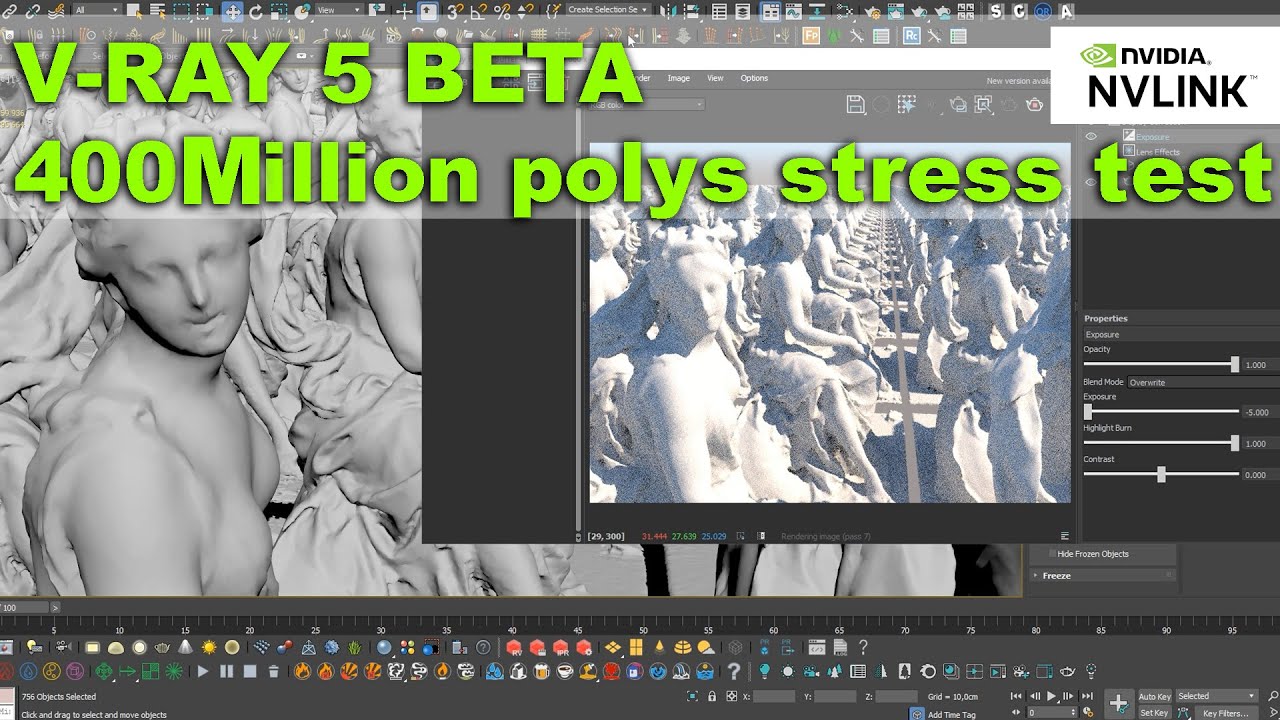Click the Highlight Burn slider handle
1280x720 pixels.
[x=1234, y=443]
